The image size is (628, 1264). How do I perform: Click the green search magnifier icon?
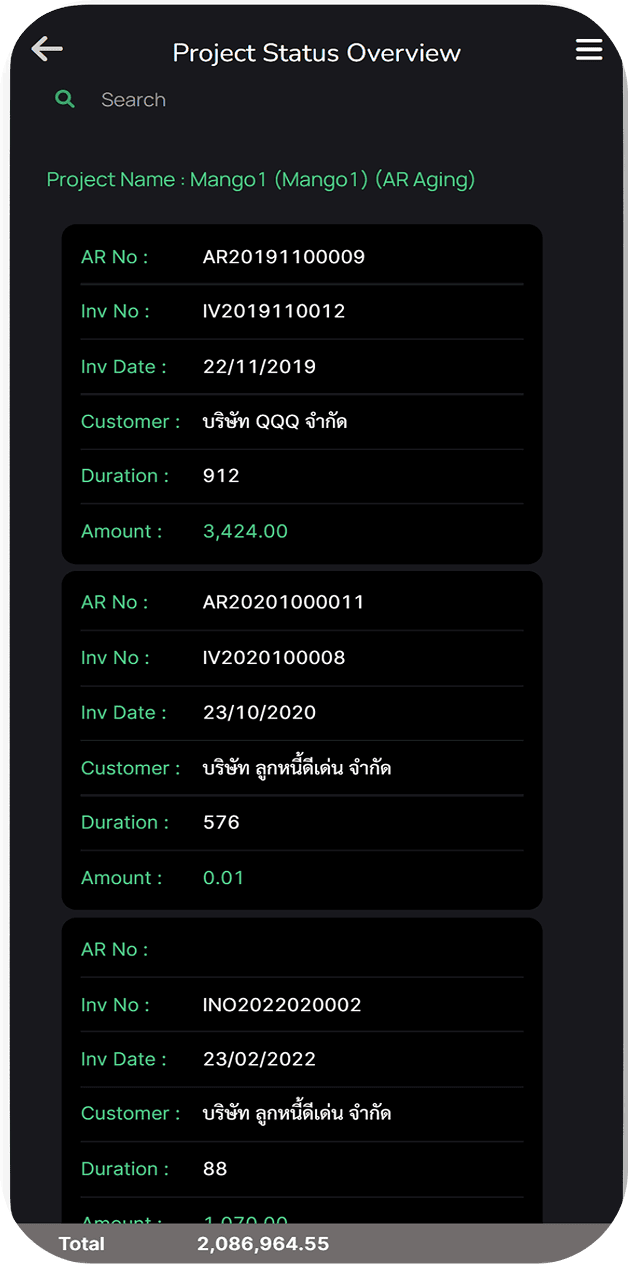click(65, 99)
